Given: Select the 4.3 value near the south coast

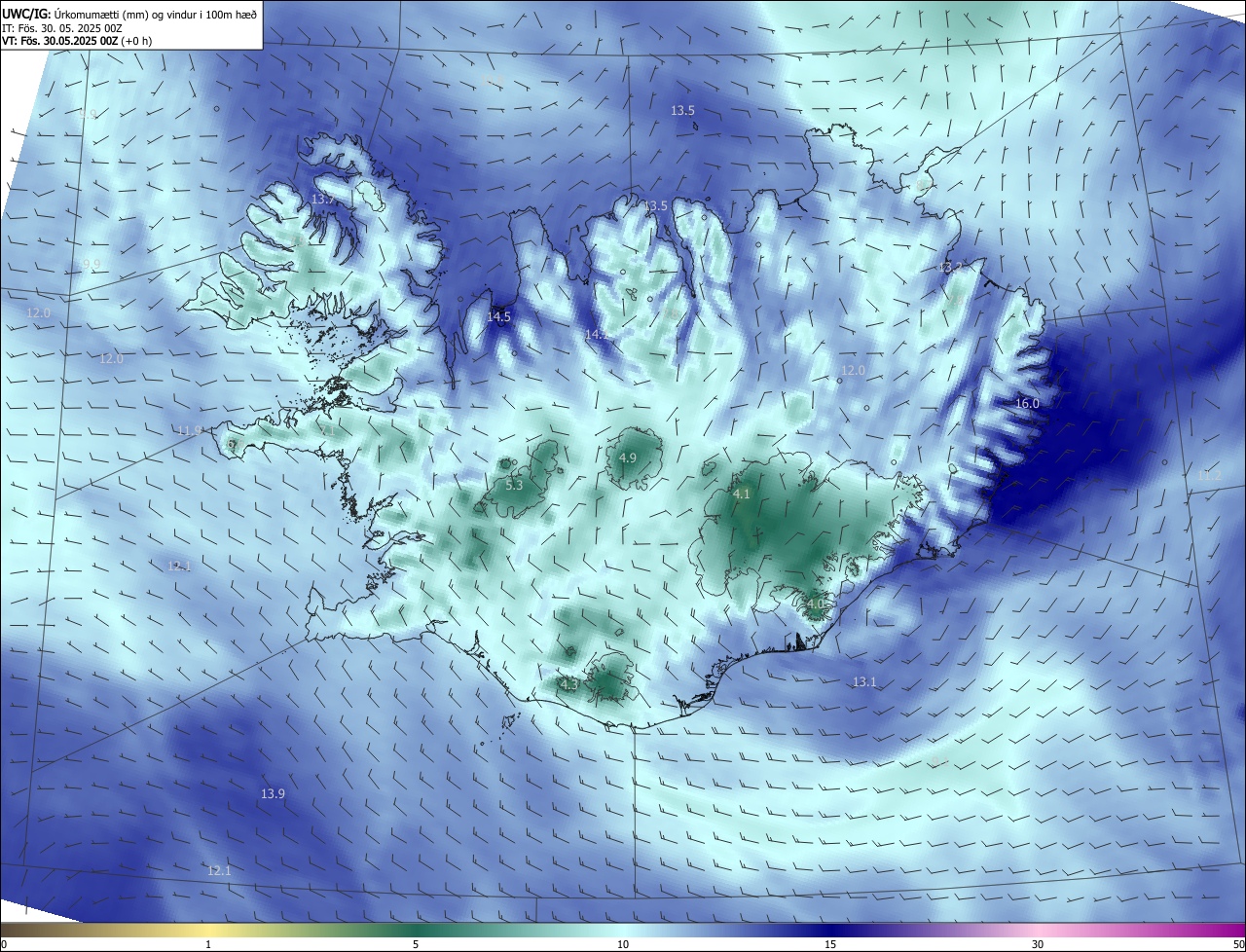Looking at the screenshot, I should pos(569,684).
